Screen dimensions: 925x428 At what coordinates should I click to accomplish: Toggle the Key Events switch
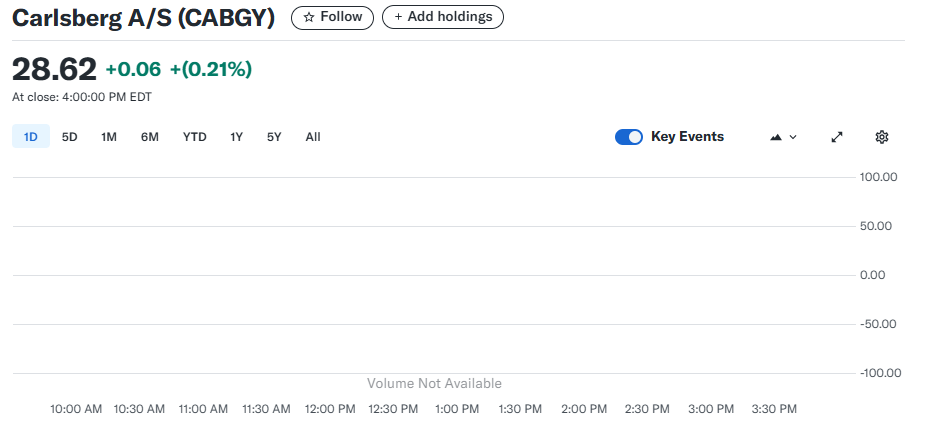click(628, 137)
